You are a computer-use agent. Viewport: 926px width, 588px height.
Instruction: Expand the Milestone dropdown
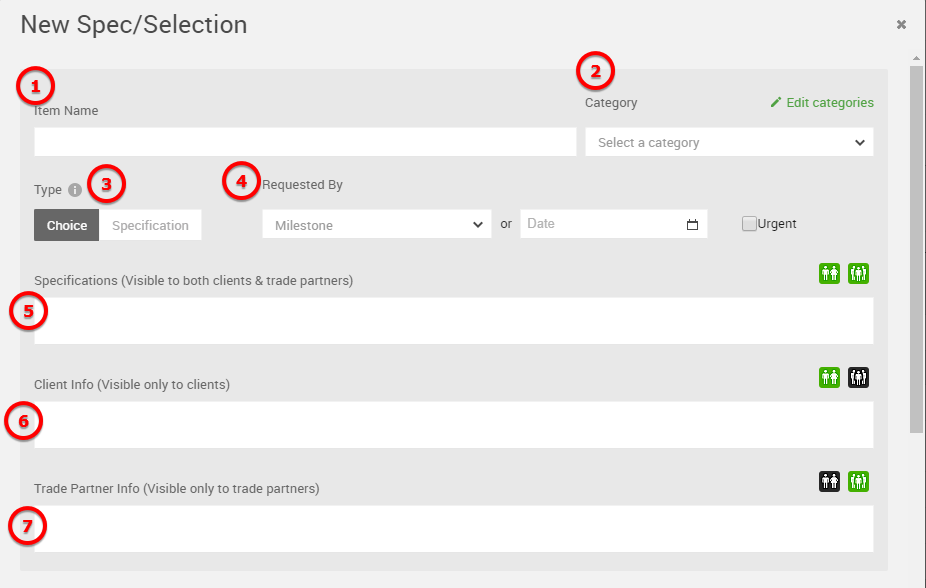(376, 225)
